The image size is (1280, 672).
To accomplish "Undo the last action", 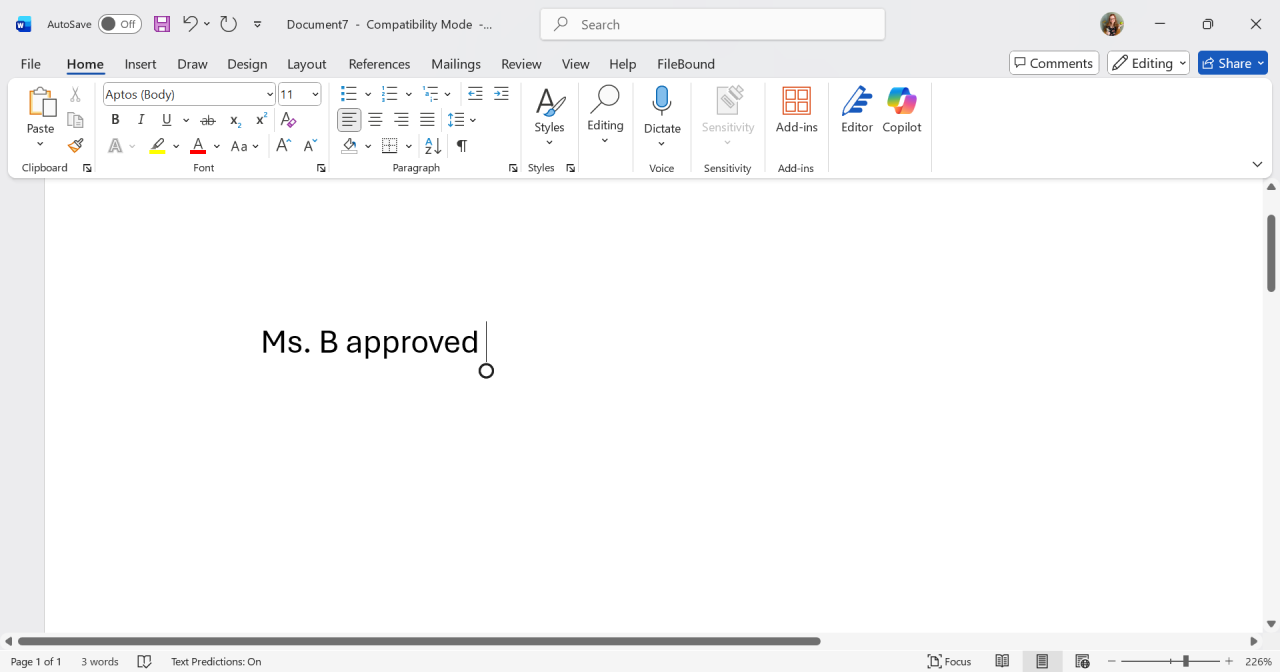I will [x=189, y=24].
